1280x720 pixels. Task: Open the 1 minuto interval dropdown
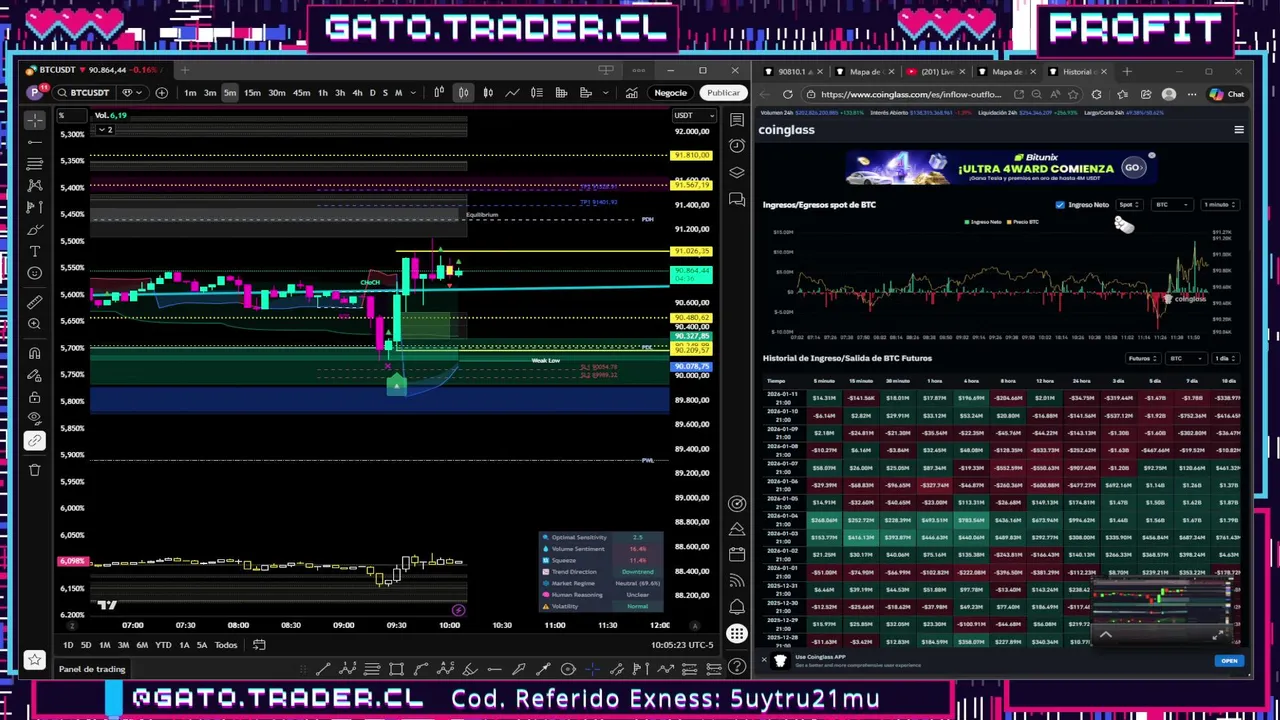(1219, 205)
